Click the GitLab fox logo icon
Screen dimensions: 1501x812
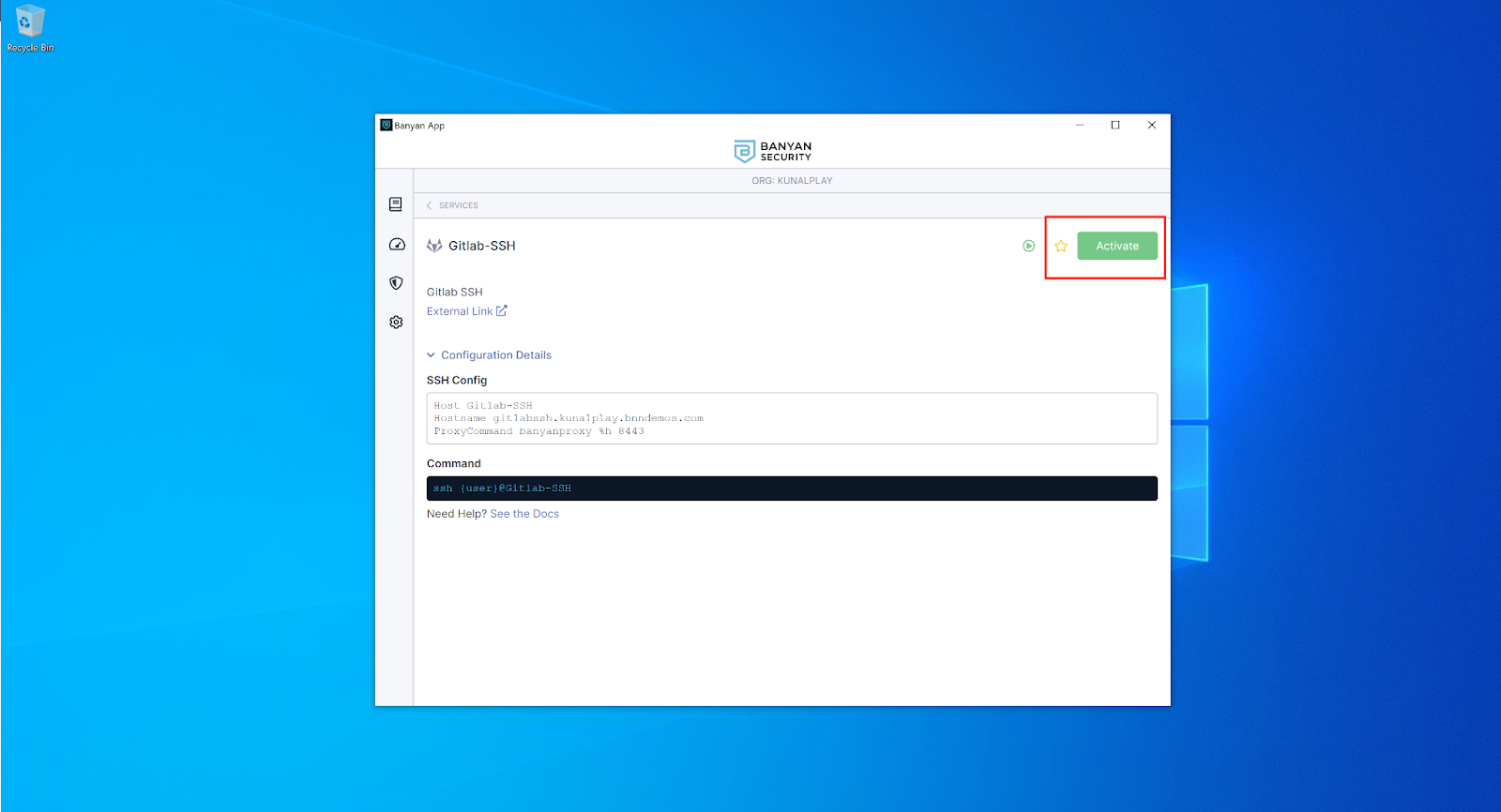[x=434, y=246]
